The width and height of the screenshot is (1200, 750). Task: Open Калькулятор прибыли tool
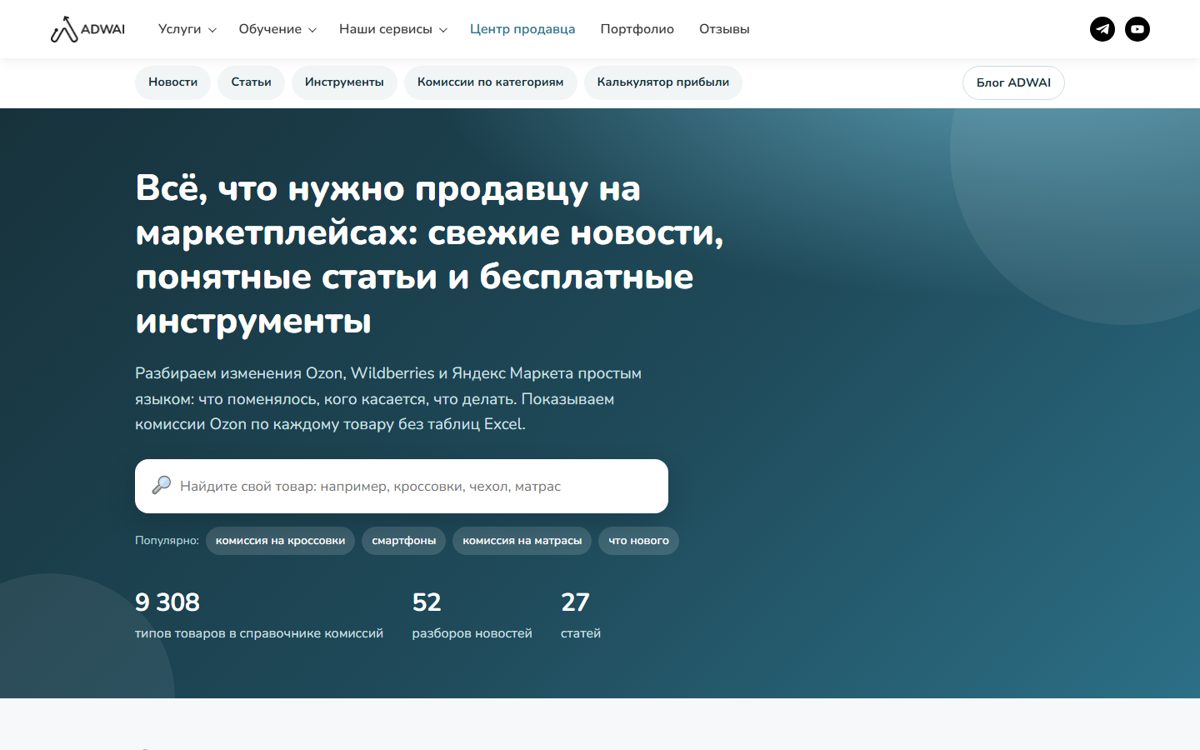pyautogui.click(x=663, y=83)
